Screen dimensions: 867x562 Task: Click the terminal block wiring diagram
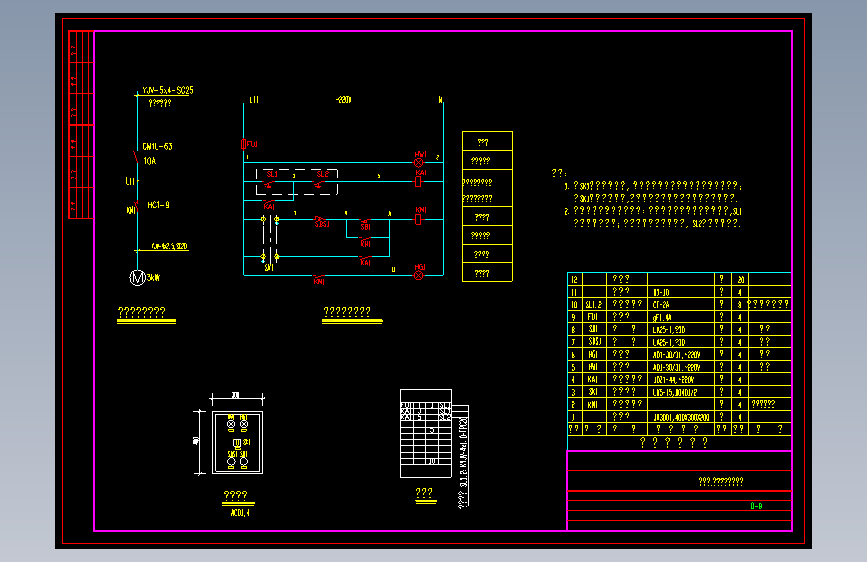pyautogui.click(x=426, y=434)
